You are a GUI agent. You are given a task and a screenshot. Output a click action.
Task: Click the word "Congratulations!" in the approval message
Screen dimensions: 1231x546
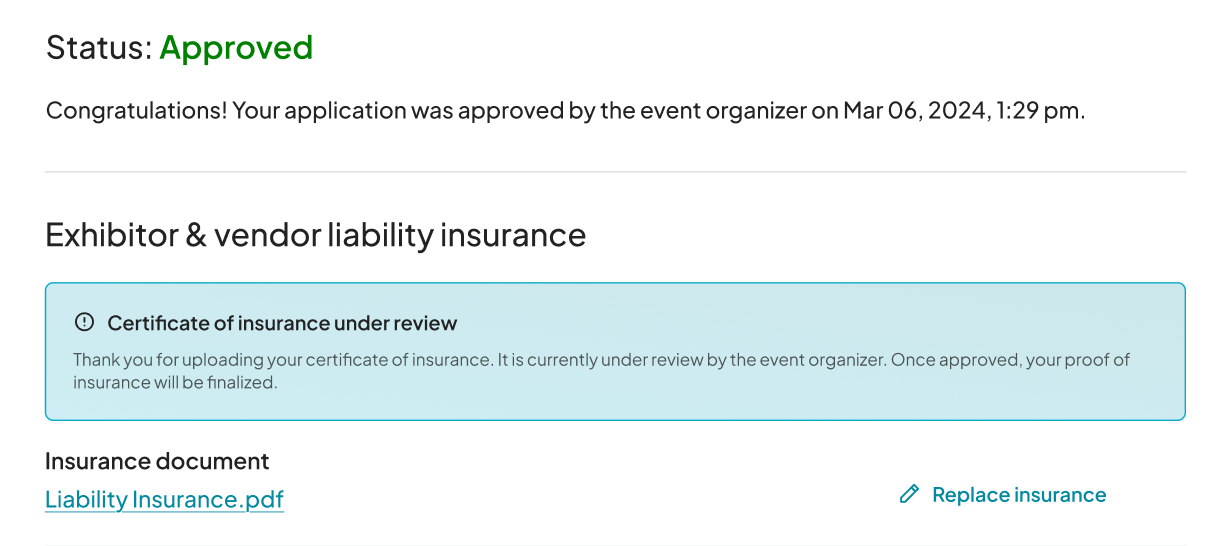coord(137,110)
